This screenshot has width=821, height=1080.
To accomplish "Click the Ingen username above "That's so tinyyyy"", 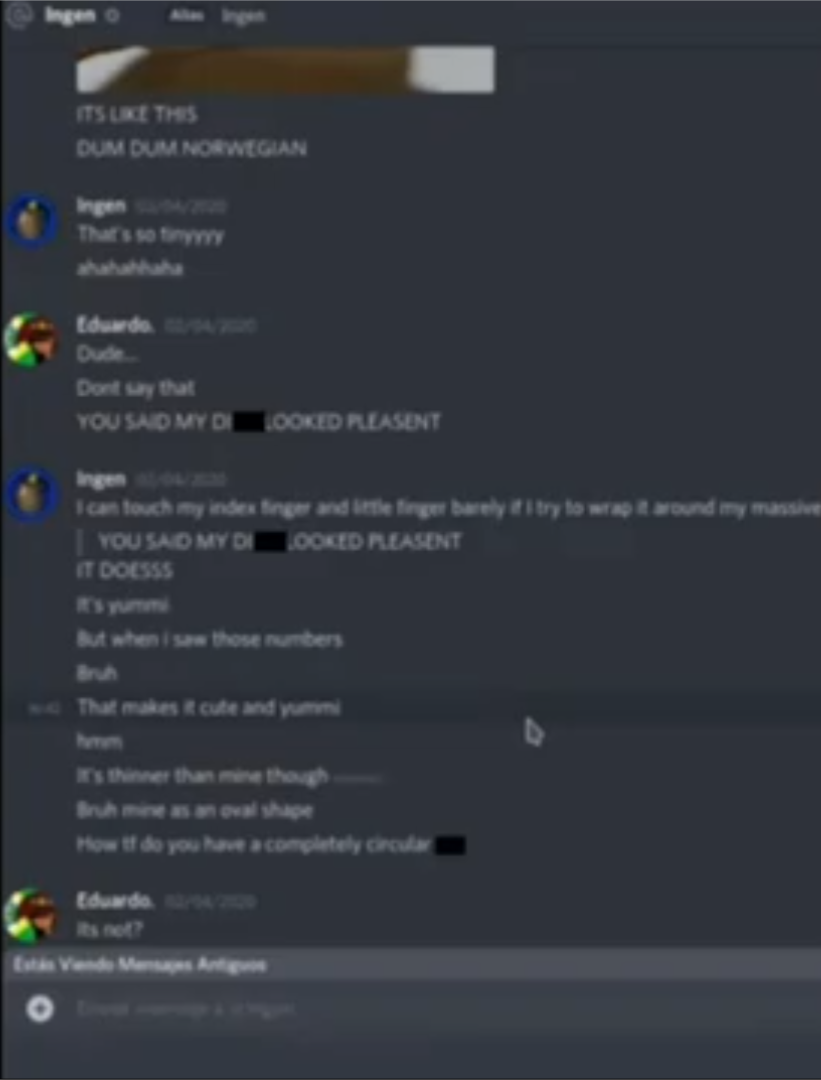I will (x=101, y=205).
